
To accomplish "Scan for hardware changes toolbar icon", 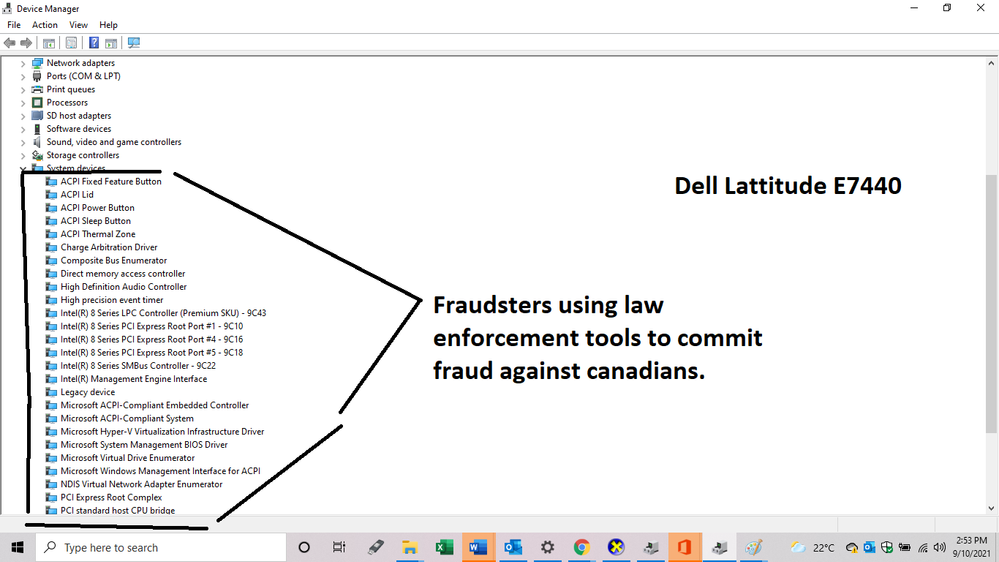I will click(x=134, y=43).
